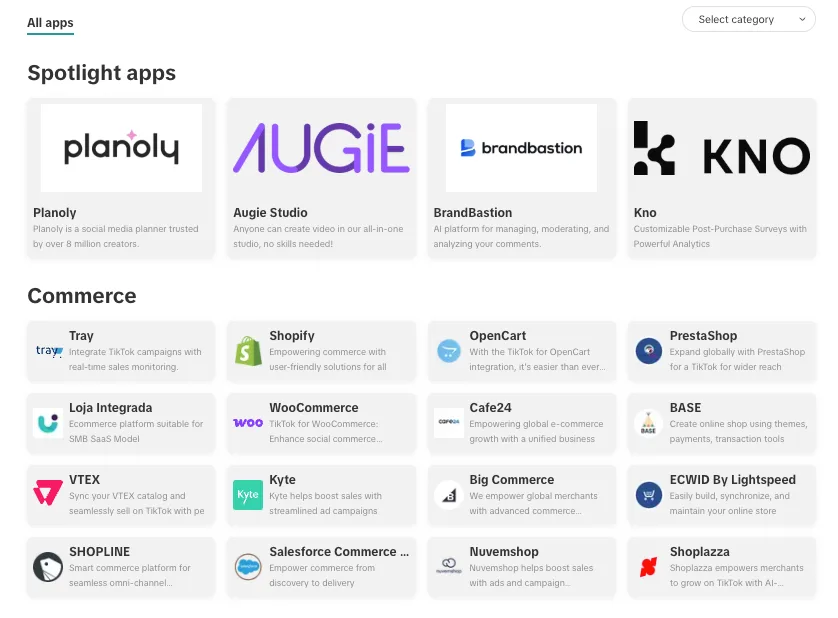The height and width of the screenshot is (618, 838).
Task: Click the BrandBastion logo image
Action: [x=521, y=148]
